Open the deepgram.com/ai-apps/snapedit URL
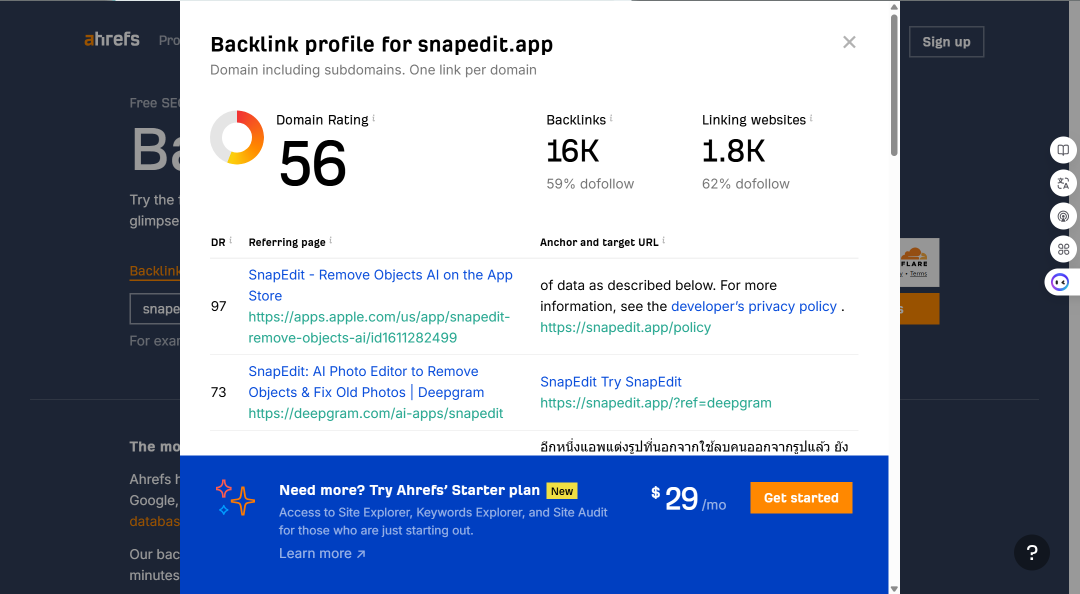This screenshot has width=1080, height=594. point(375,413)
